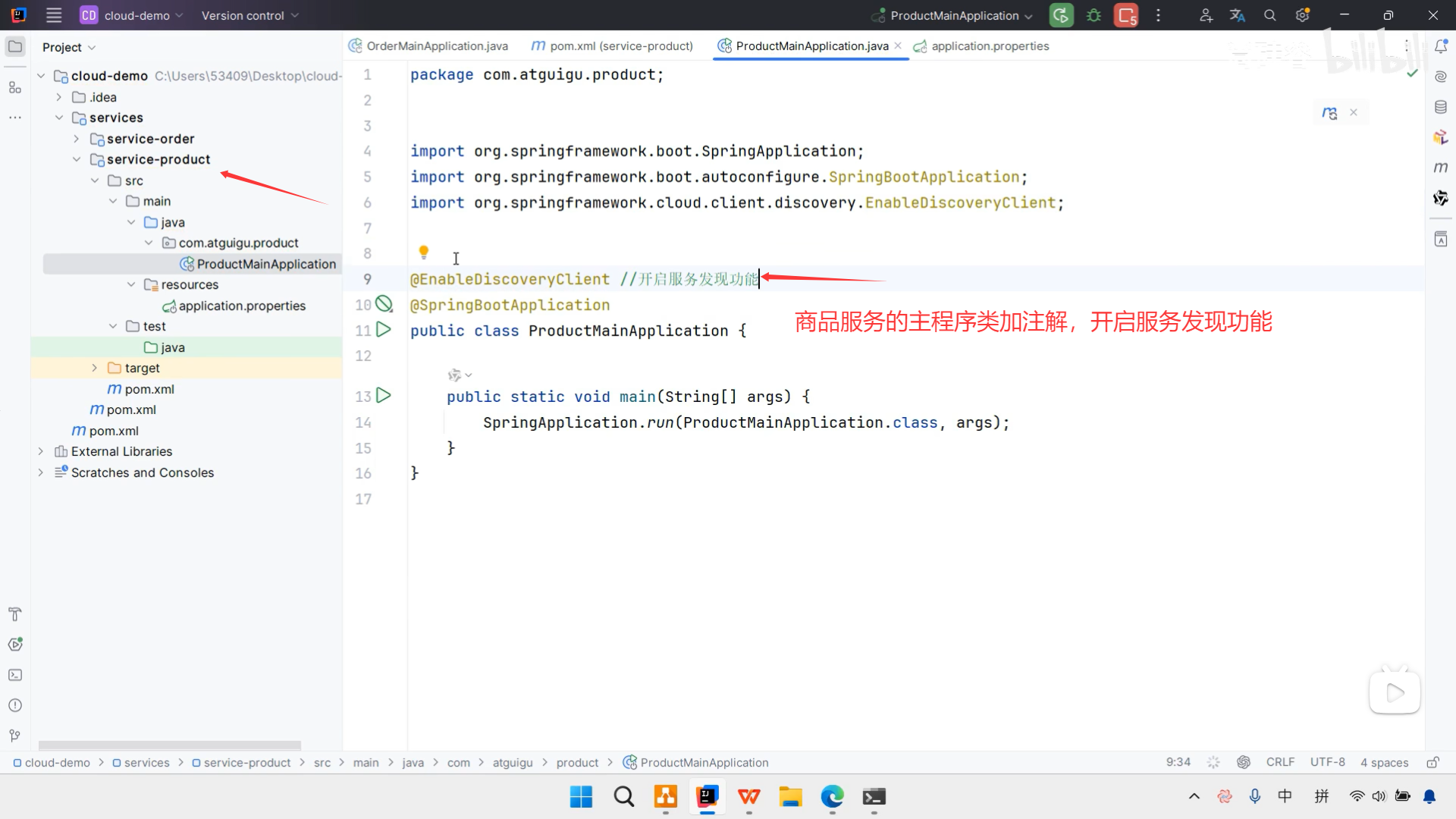Expand the service-order module
The width and height of the screenshot is (1456, 819).
[77, 139]
